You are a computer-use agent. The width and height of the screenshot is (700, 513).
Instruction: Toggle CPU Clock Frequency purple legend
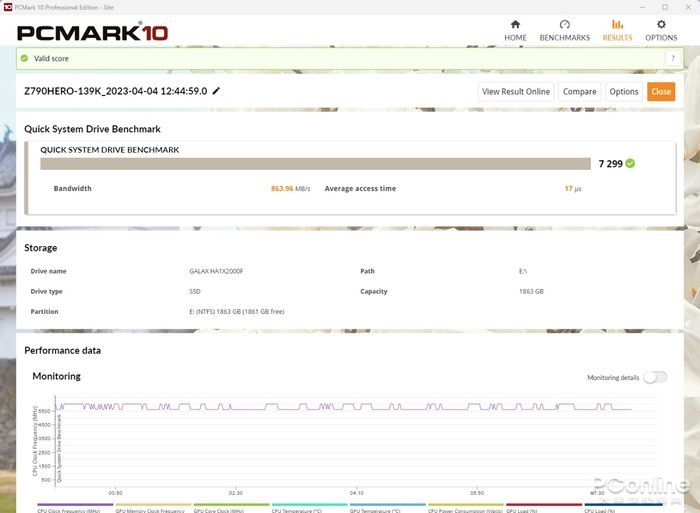point(75,505)
